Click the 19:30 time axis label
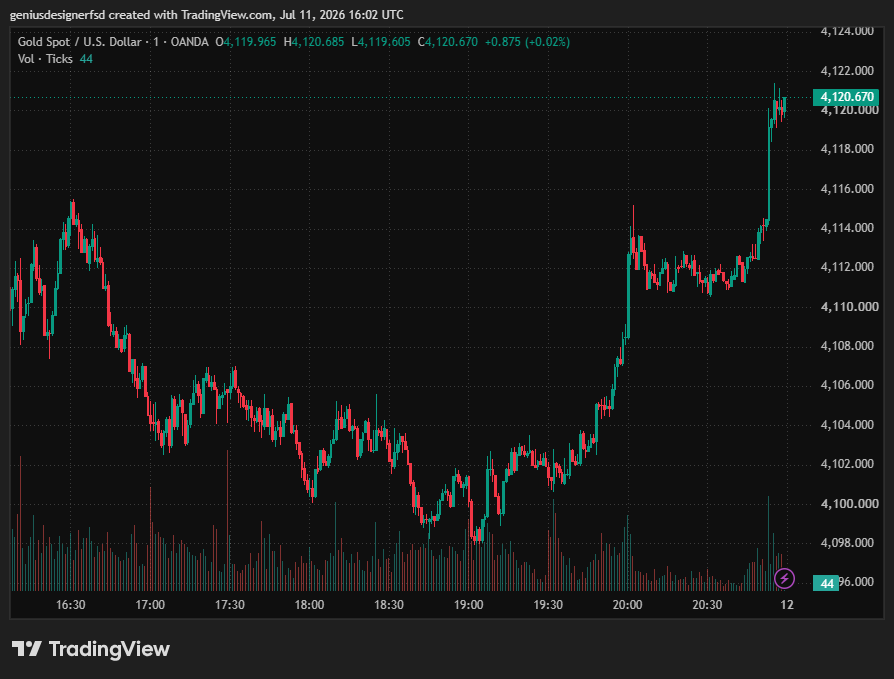 [548, 605]
